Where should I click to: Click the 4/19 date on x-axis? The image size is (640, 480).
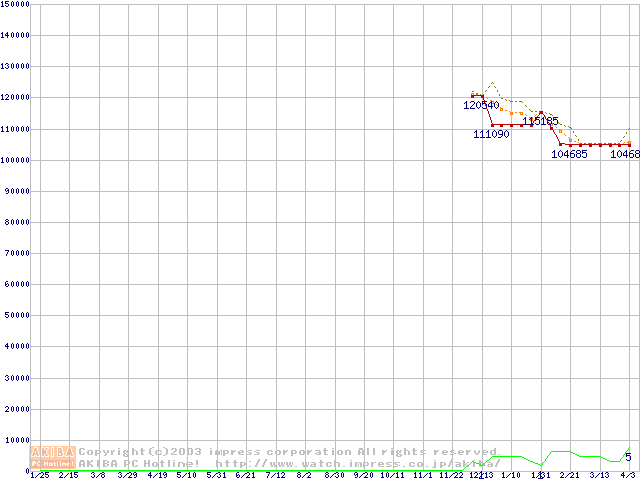point(157,475)
